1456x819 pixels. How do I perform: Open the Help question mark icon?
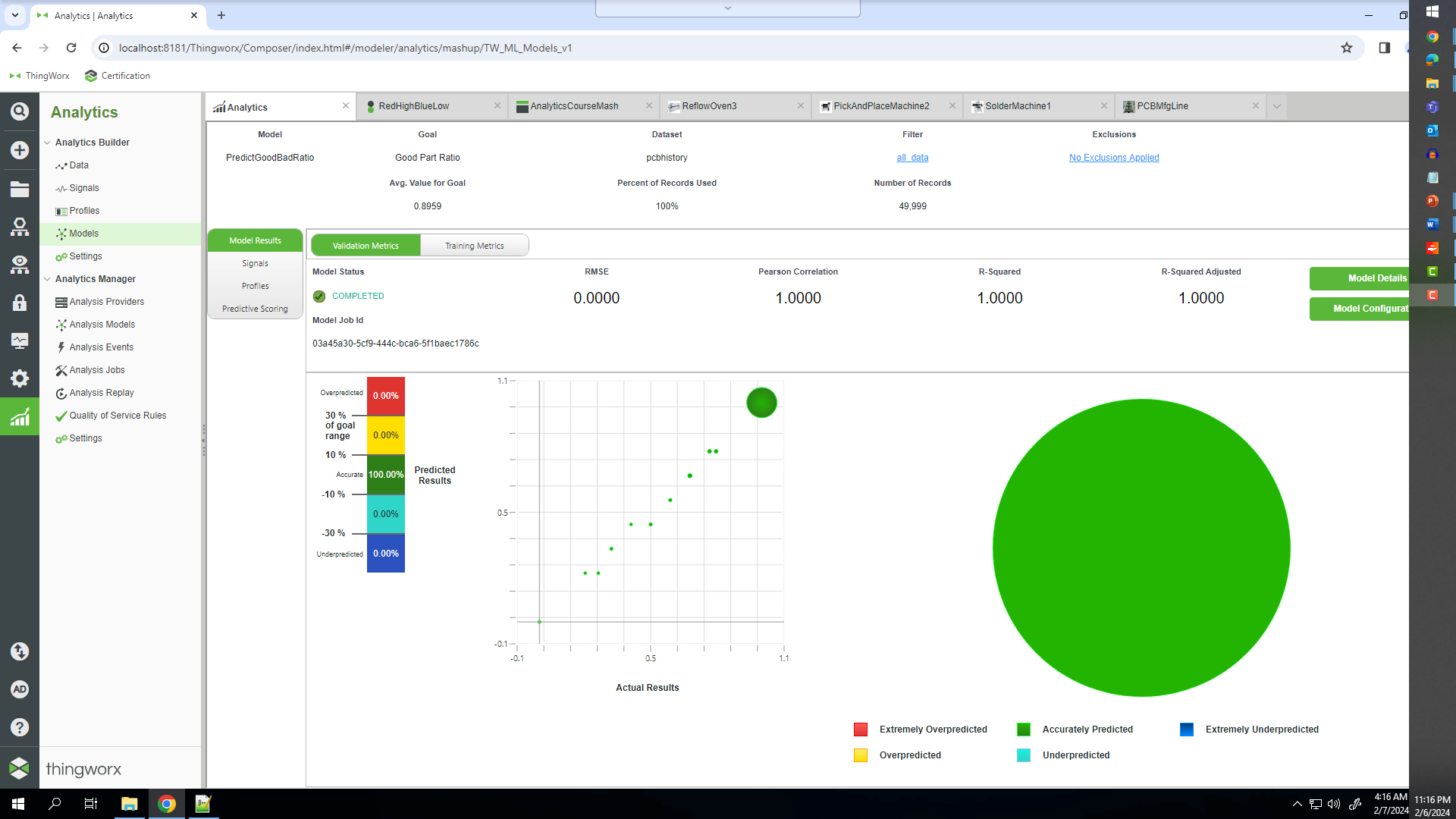pyautogui.click(x=19, y=726)
